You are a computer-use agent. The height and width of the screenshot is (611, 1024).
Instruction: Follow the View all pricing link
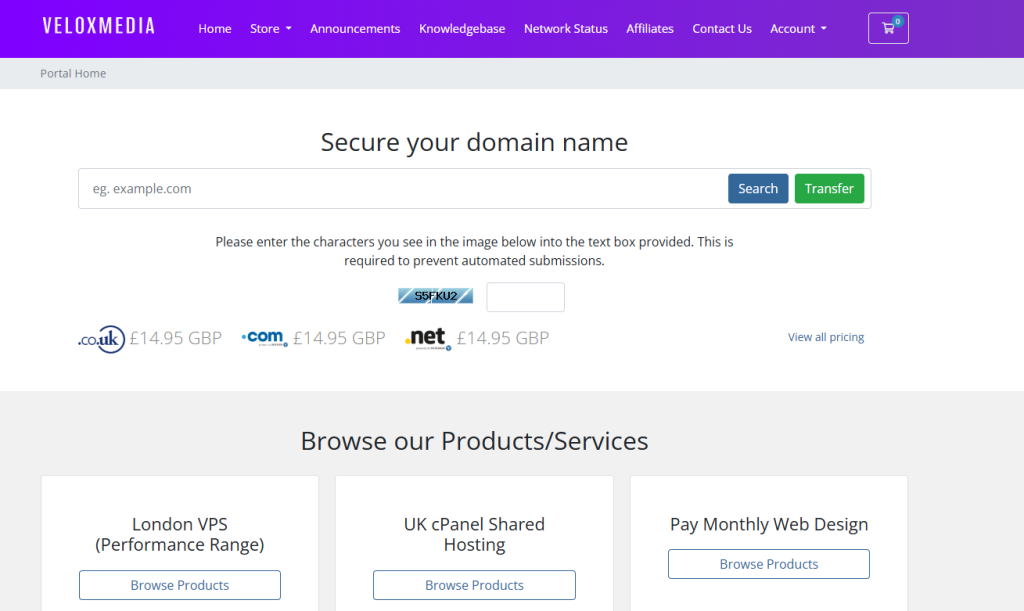[825, 337]
